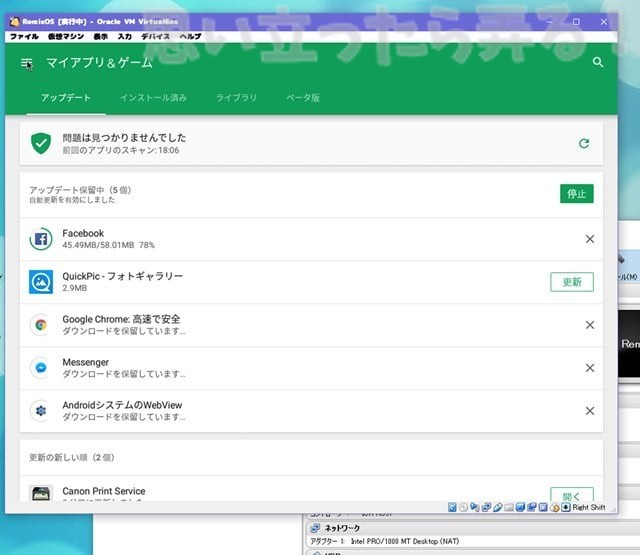
Task: Cancel the WebView pending download
Action: pyautogui.click(x=590, y=411)
